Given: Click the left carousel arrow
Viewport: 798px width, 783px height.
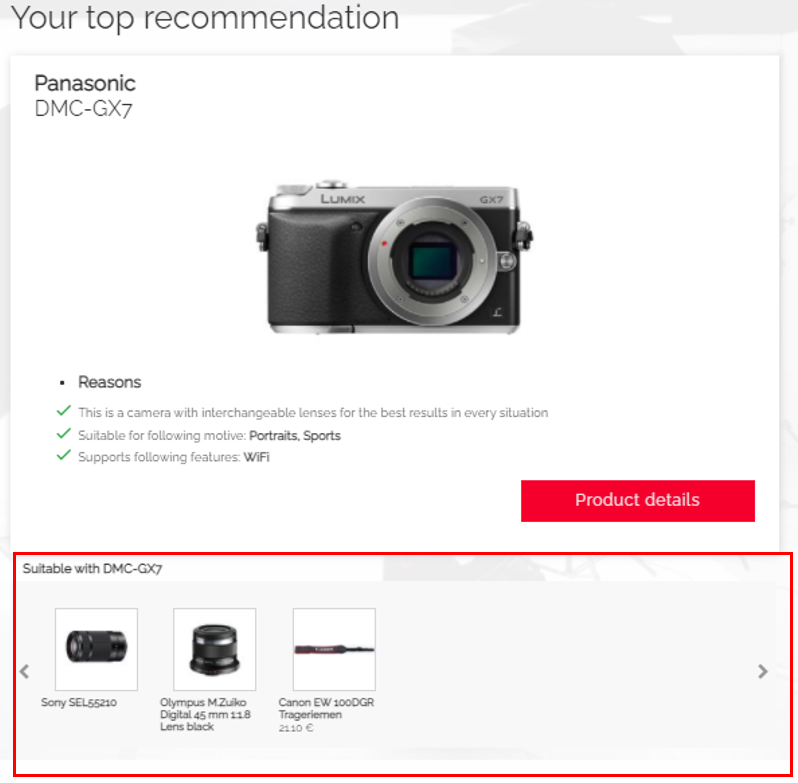Looking at the screenshot, I should (24, 672).
